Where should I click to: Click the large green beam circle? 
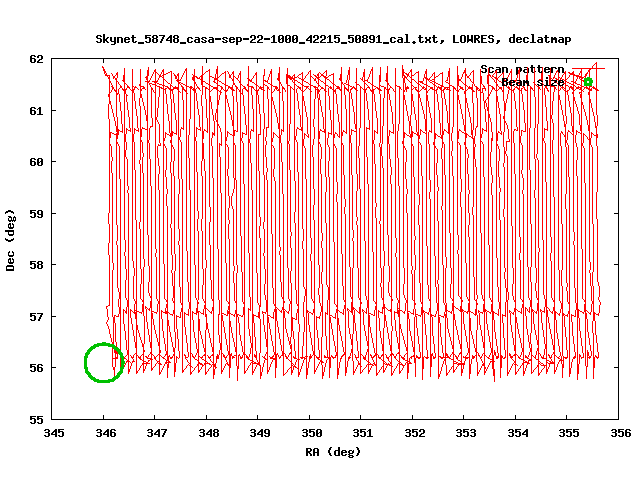[x=104, y=362]
